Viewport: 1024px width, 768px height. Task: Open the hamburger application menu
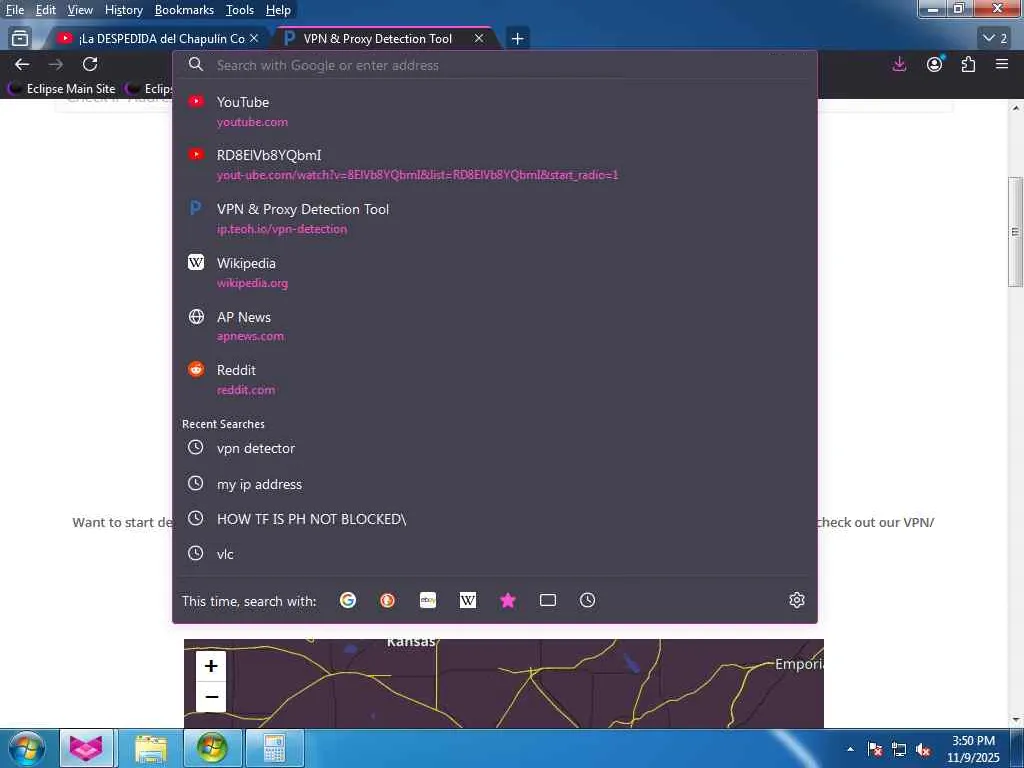(1002, 64)
